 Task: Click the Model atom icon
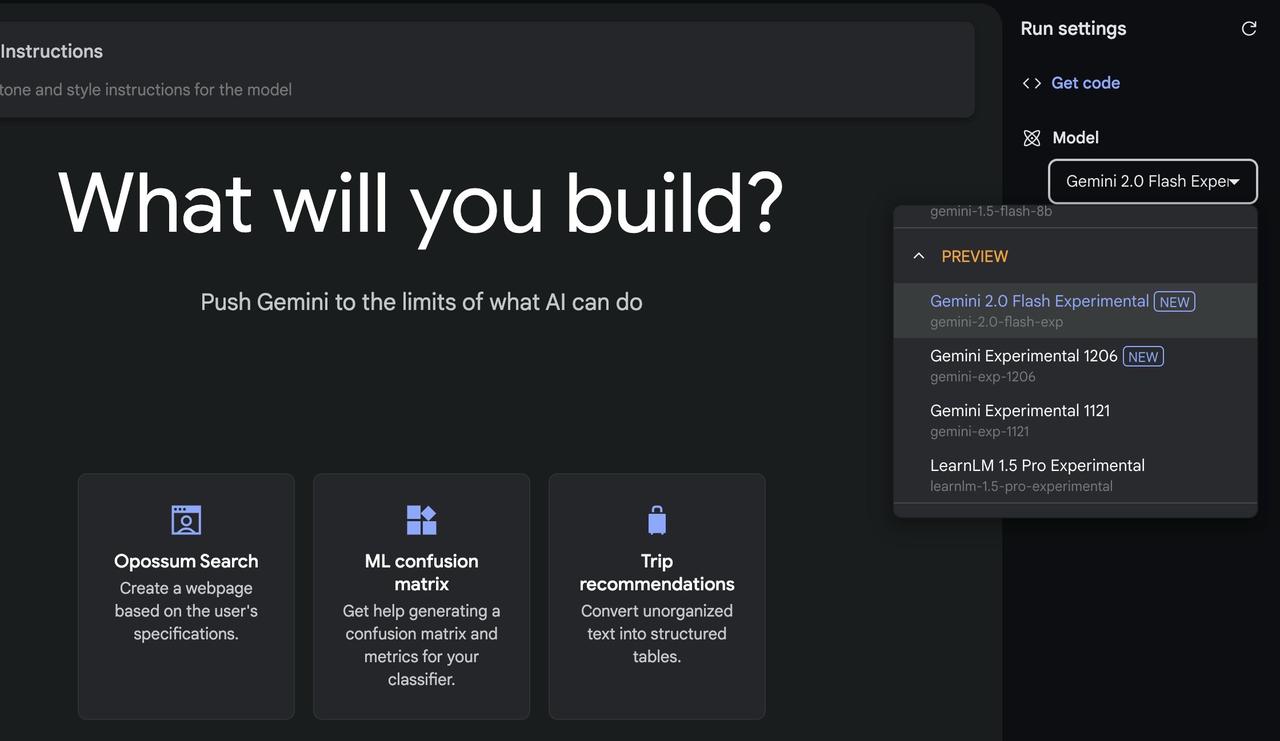1032,138
